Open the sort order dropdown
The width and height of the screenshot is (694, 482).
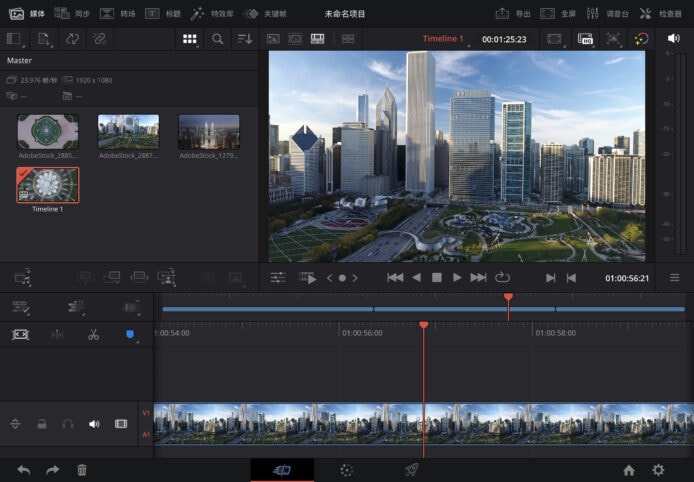coord(245,39)
